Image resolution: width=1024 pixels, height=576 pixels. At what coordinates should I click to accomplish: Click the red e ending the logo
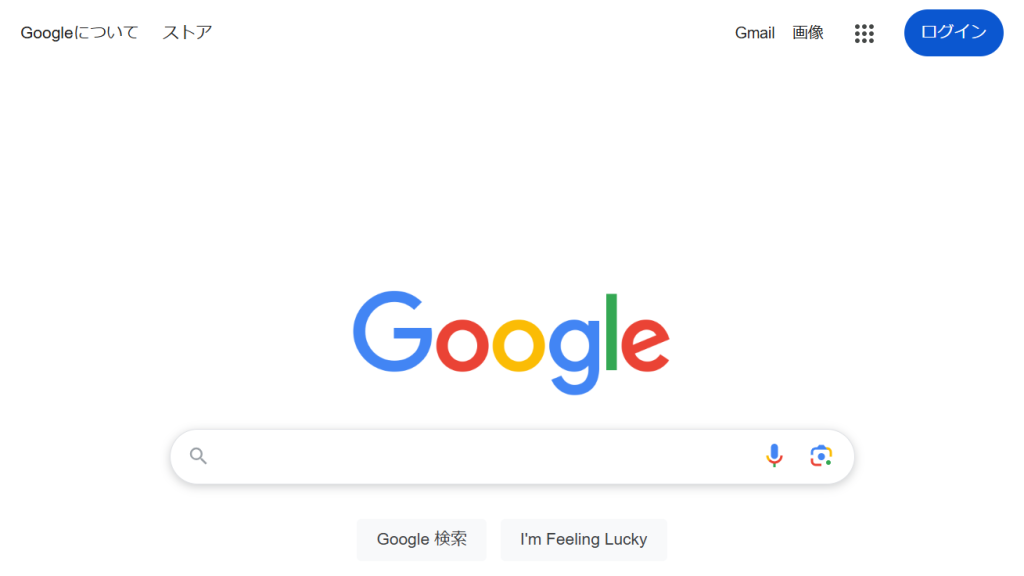point(645,345)
